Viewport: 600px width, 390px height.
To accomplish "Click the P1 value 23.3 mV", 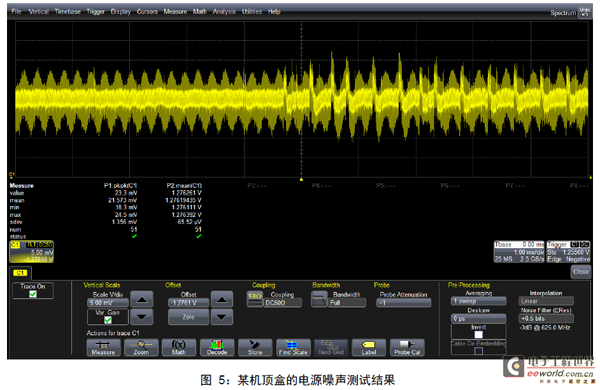I will click(126, 193).
